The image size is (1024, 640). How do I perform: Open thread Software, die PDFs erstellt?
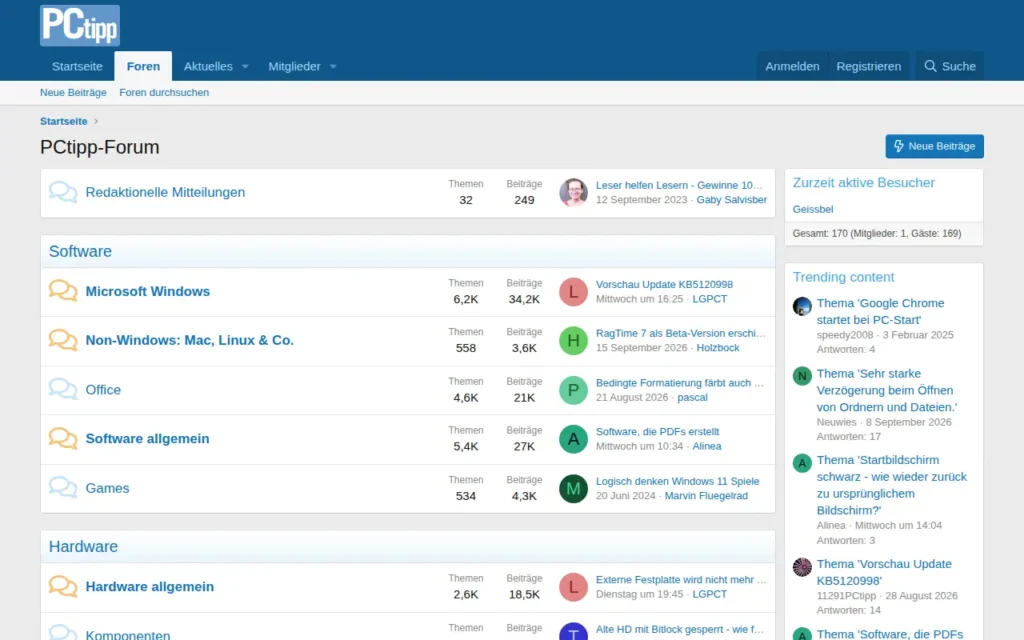click(x=657, y=432)
